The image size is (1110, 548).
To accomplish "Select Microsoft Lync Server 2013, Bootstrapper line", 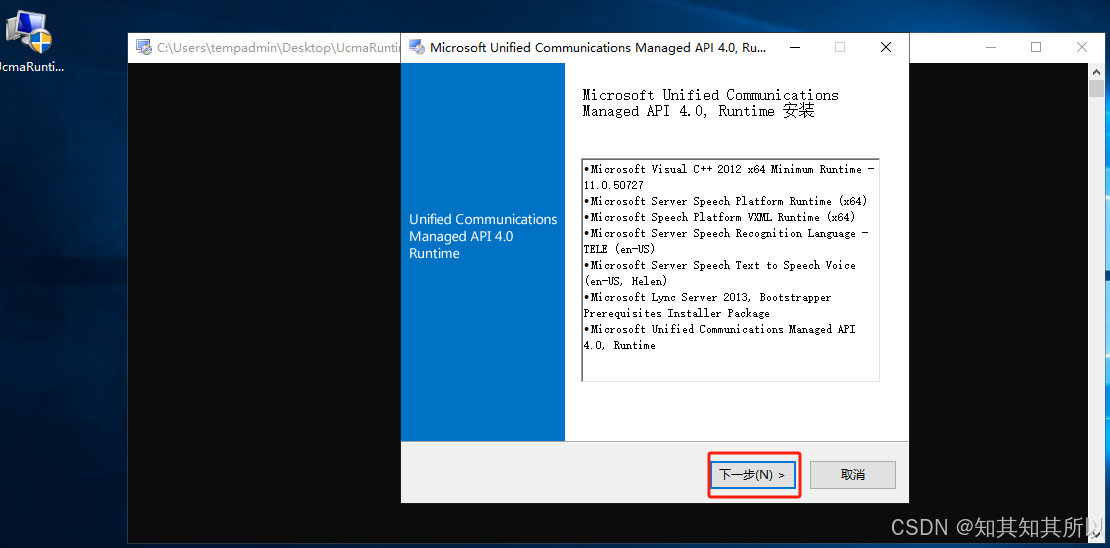I will click(708, 297).
